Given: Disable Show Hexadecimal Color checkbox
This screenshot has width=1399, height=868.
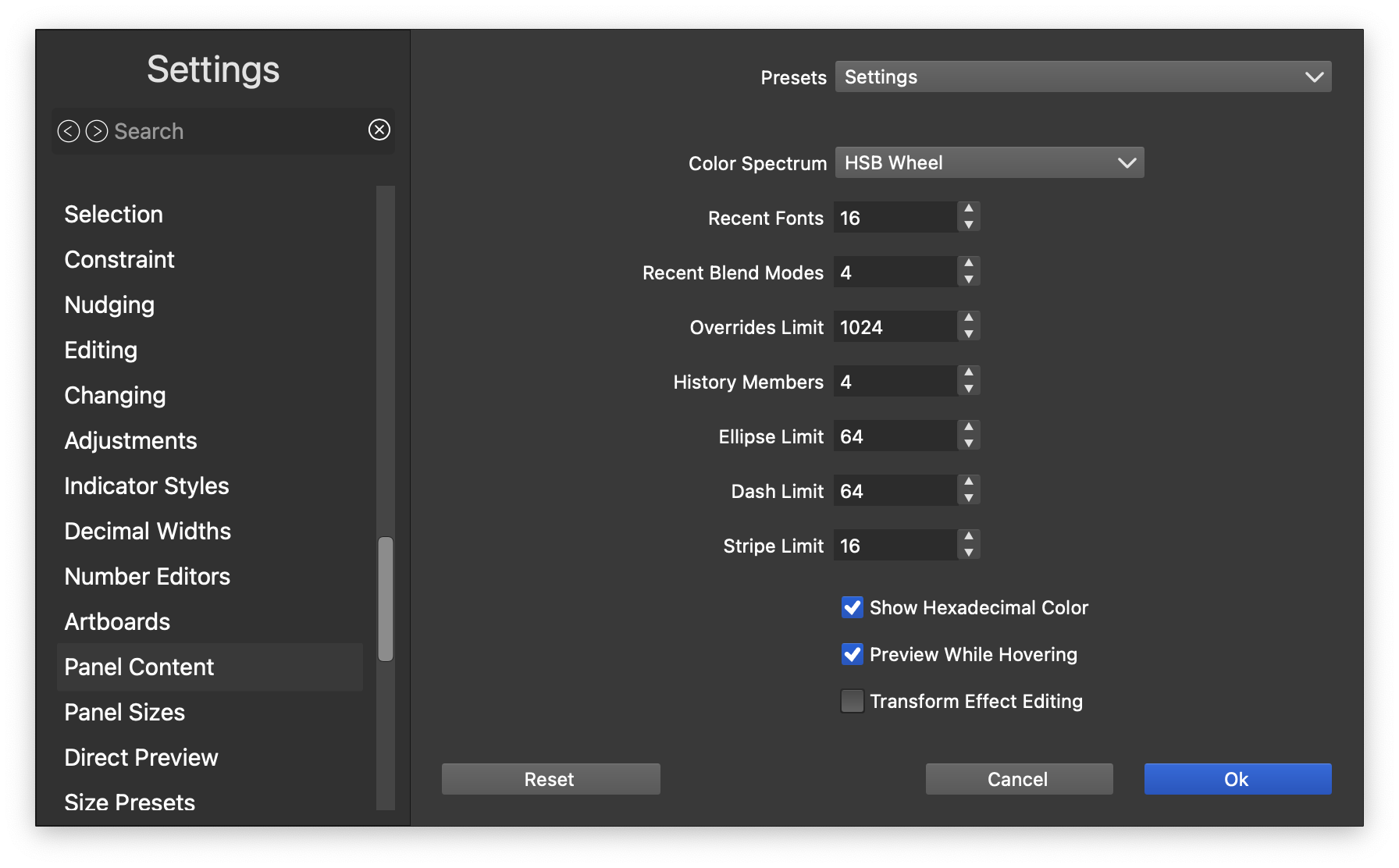Looking at the screenshot, I should tap(852, 607).
